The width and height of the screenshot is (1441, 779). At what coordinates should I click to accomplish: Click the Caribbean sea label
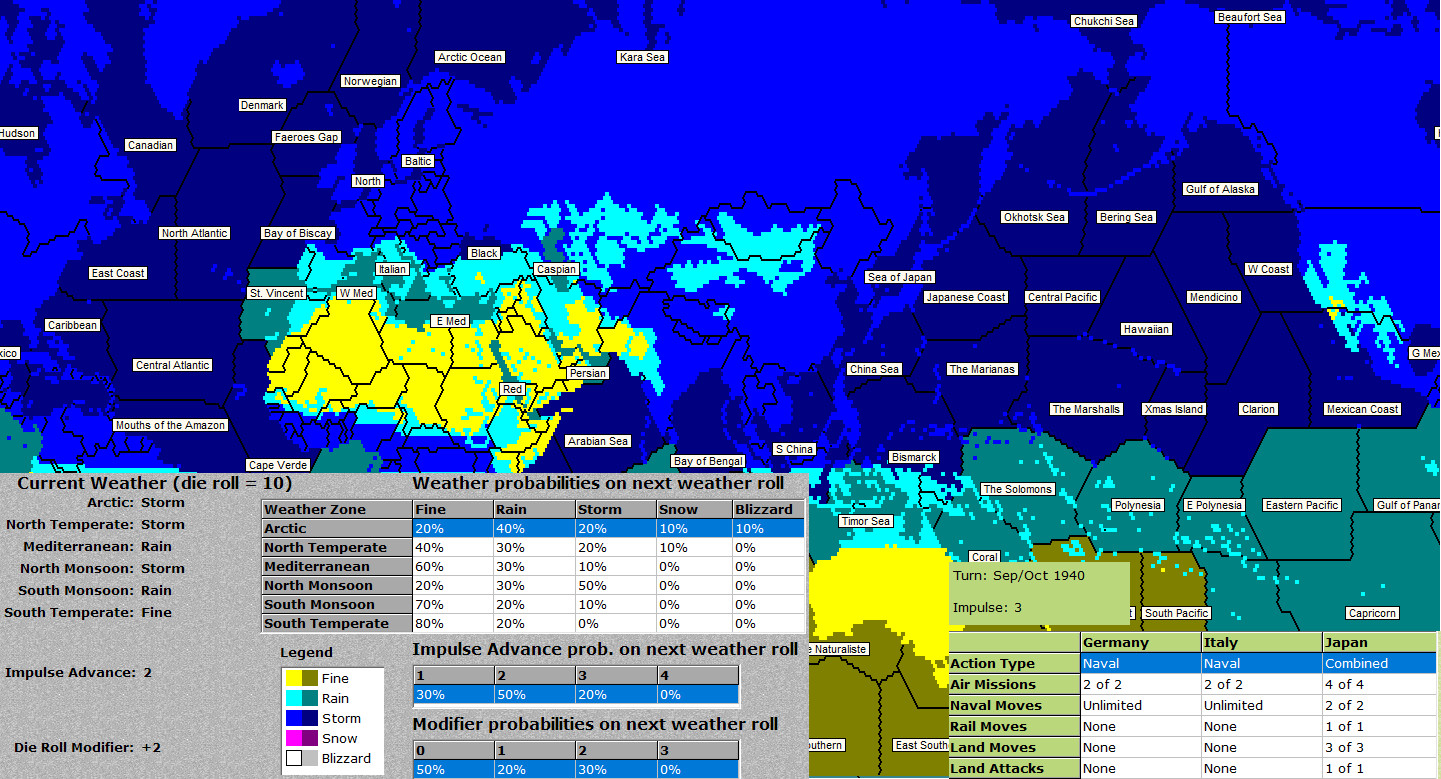point(72,325)
